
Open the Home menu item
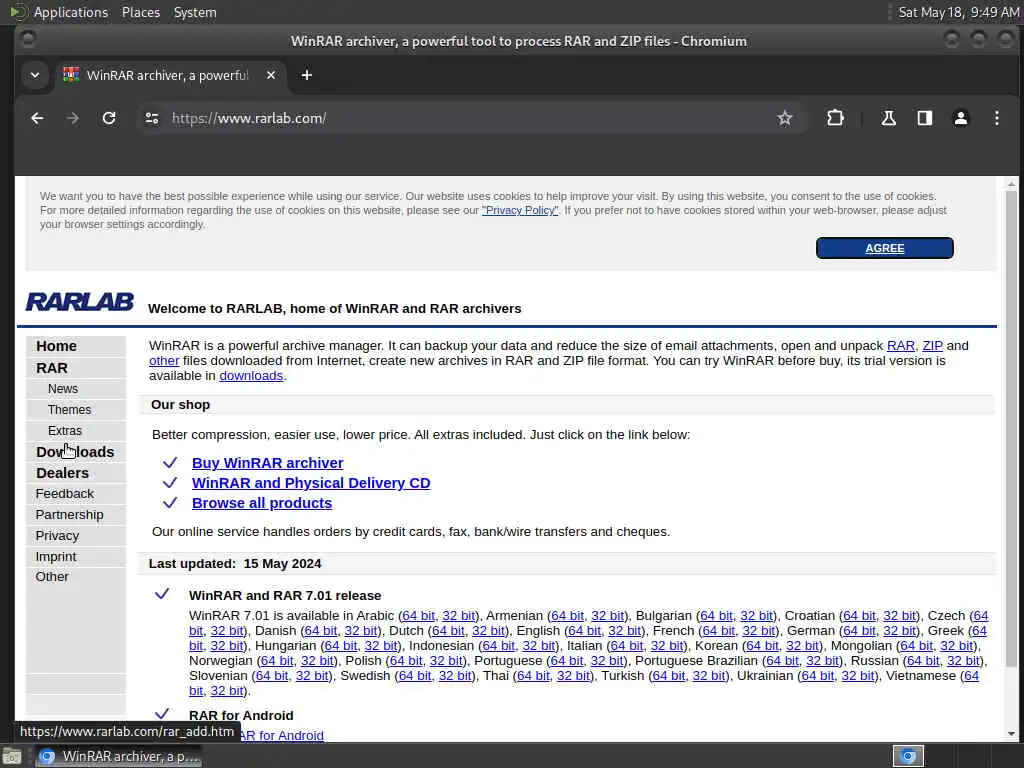point(56,346)
